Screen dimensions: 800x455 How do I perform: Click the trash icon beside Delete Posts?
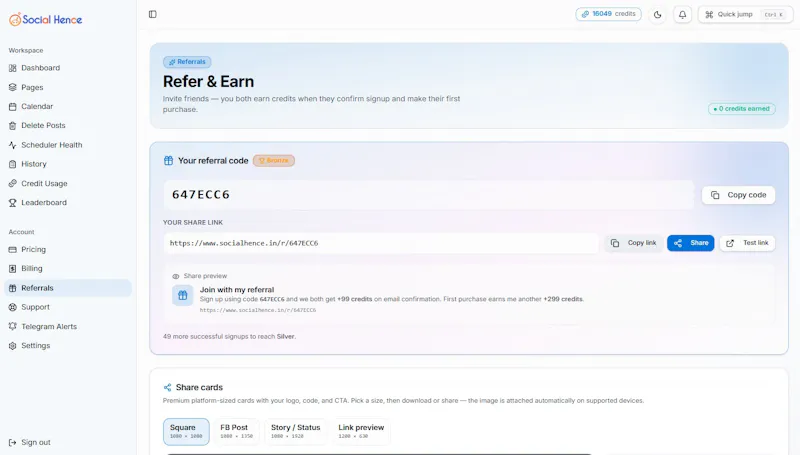(x=13, y=125)
